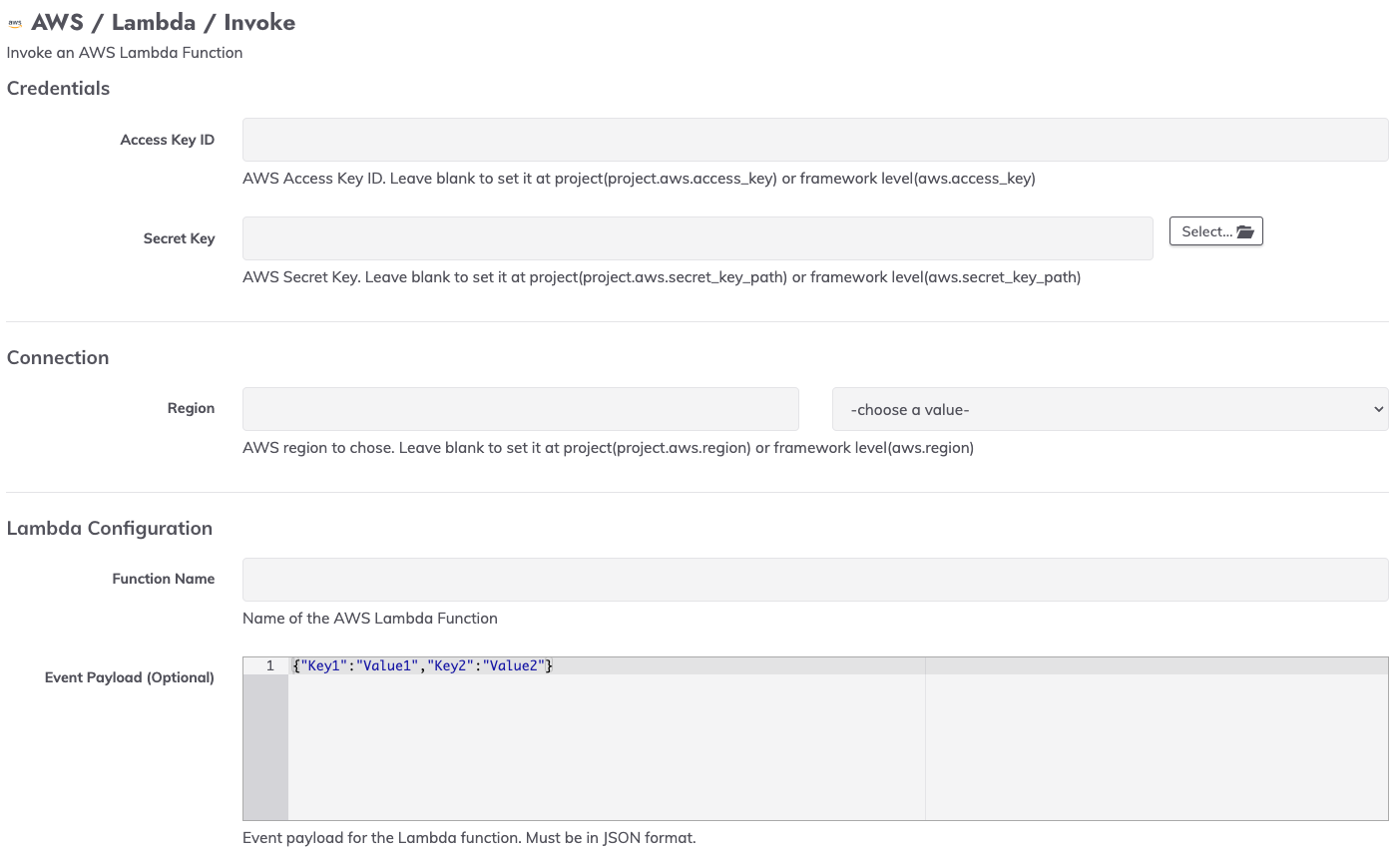Click the Access Key ID input field
This screenshot has height=854, width=1400.
coord(815,140)
